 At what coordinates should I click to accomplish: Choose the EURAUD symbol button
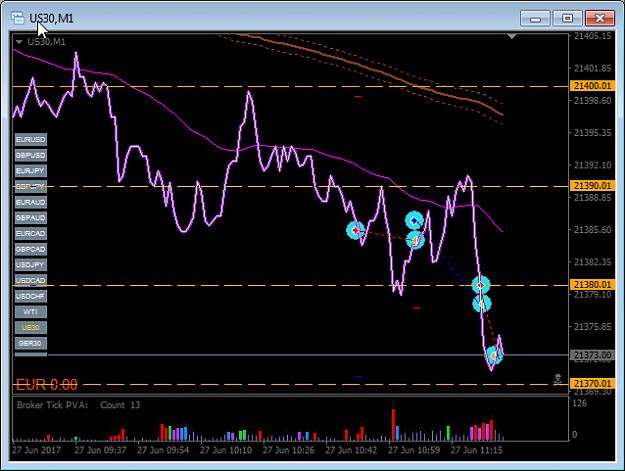31,202
